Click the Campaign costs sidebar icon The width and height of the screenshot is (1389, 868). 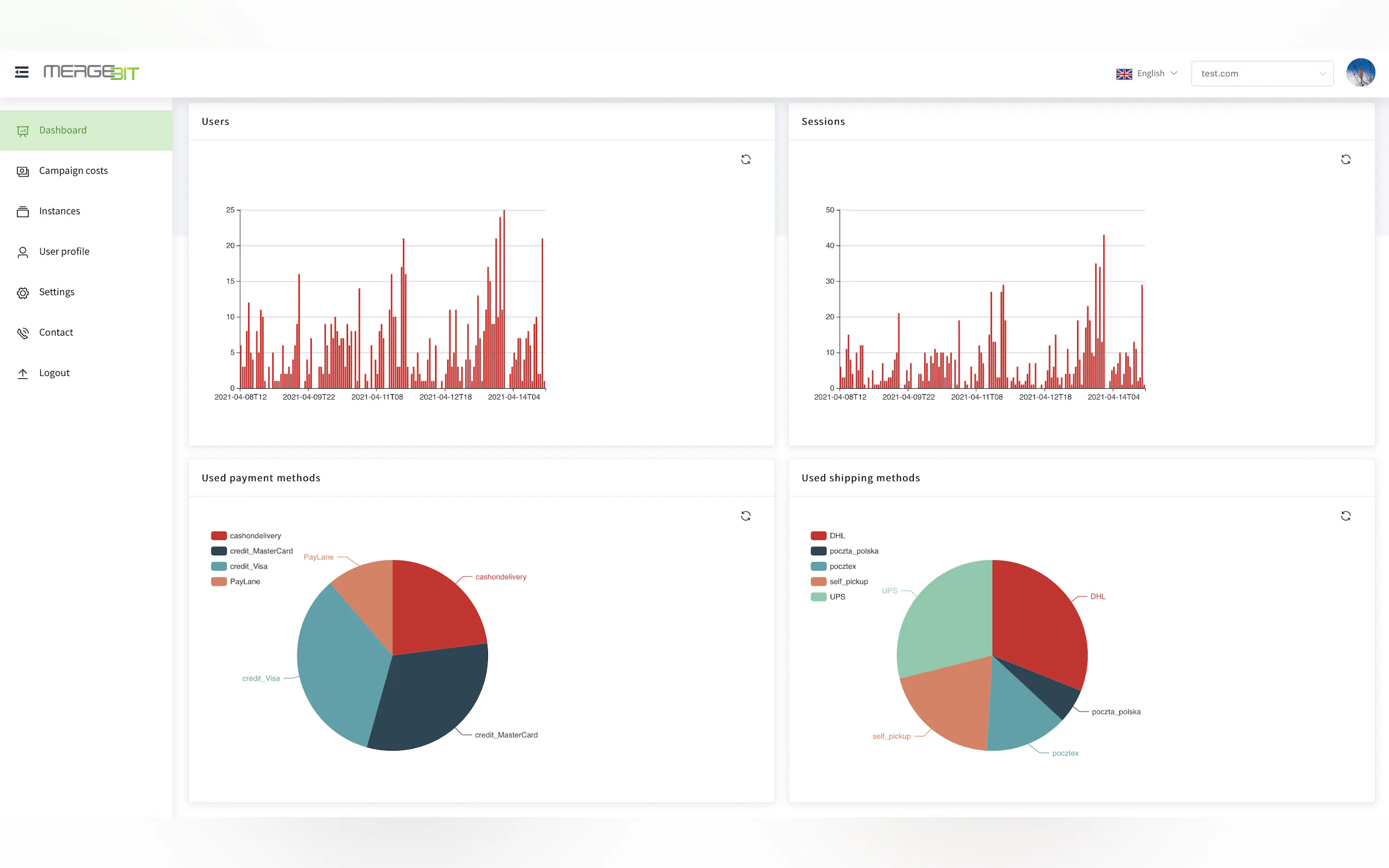click(x=23, y=171)
